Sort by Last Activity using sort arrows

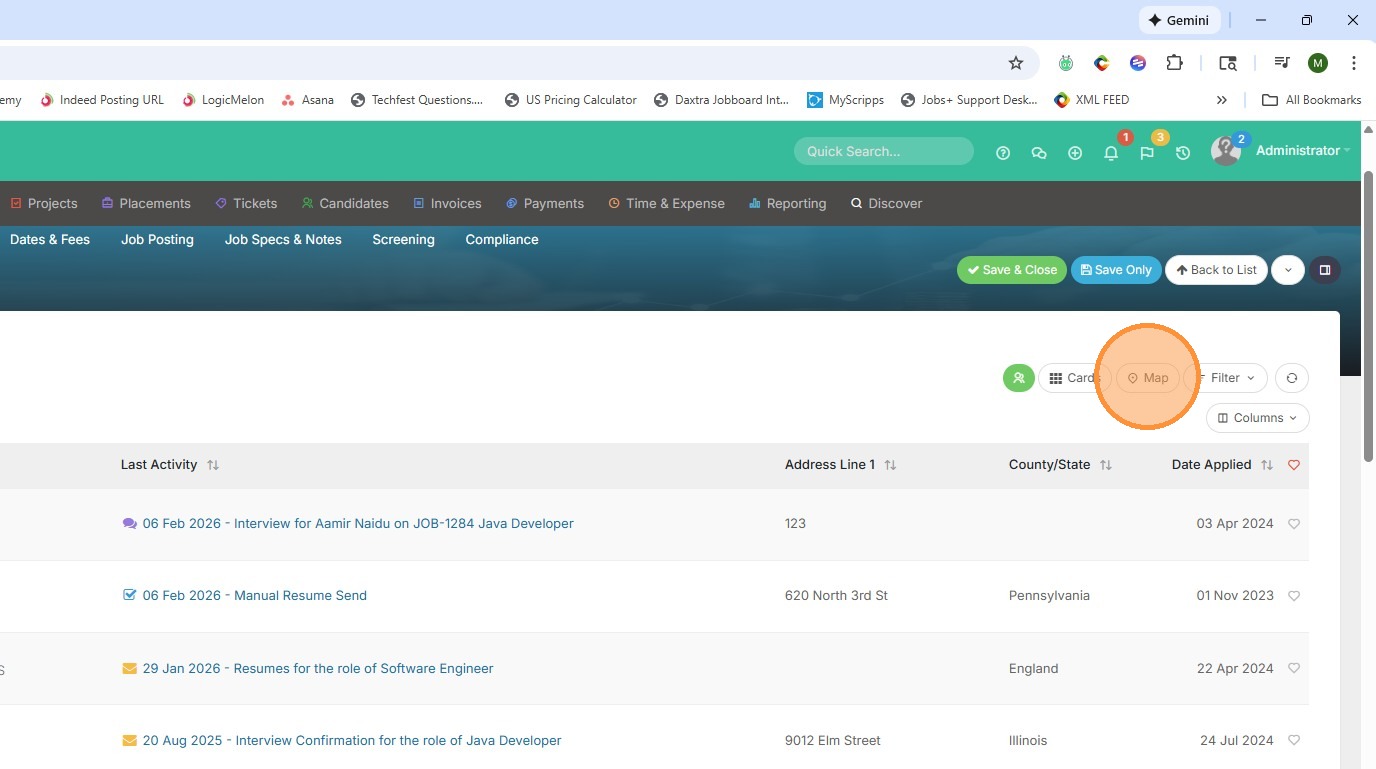point(213,465)
